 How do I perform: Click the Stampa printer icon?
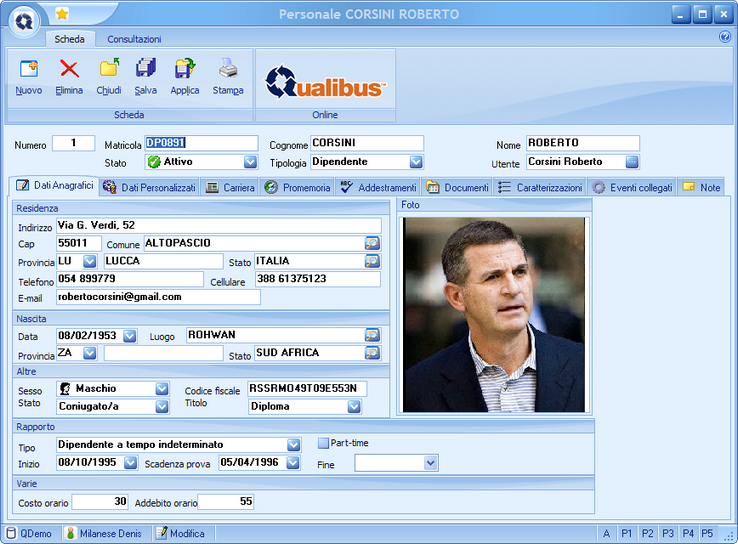tap(228, 70)
